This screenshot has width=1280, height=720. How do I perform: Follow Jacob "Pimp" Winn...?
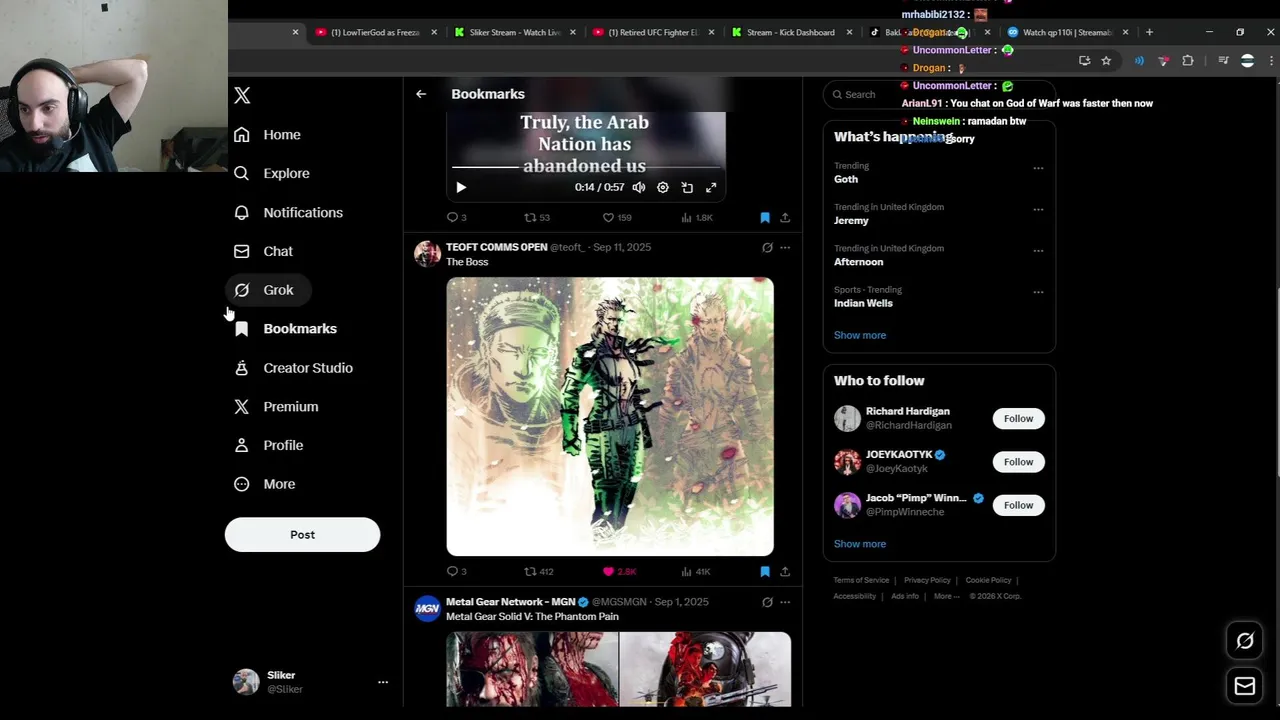point(1018,505)
